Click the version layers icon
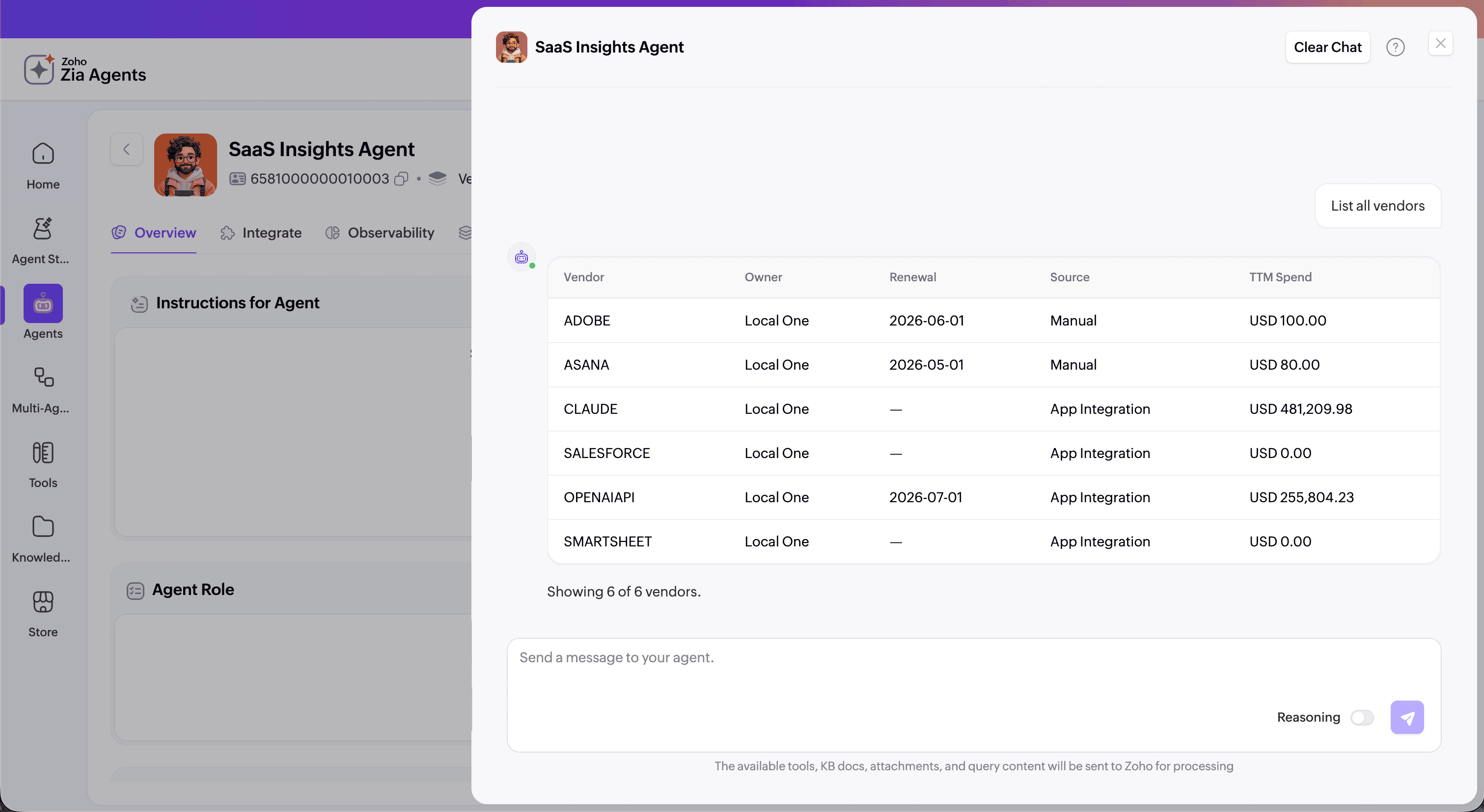 pyautogui.click(x=438, y=179)
